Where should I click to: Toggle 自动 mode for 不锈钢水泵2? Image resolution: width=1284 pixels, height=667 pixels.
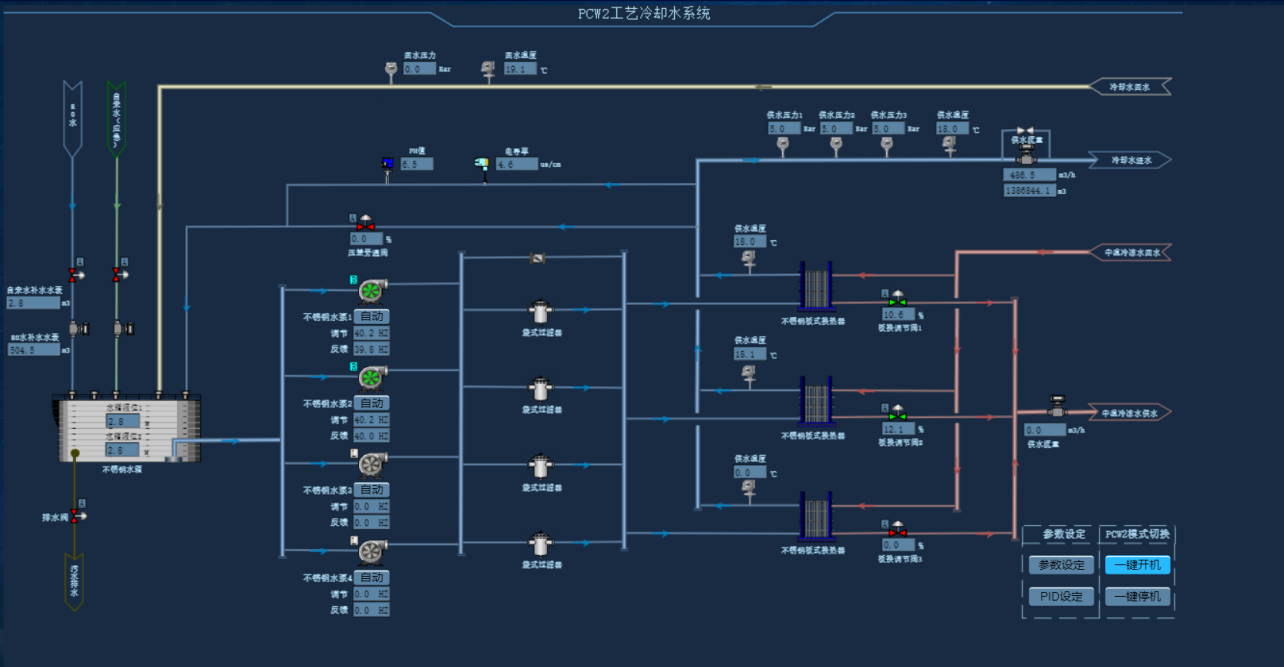pyautogui.click(x=371, y=403)
